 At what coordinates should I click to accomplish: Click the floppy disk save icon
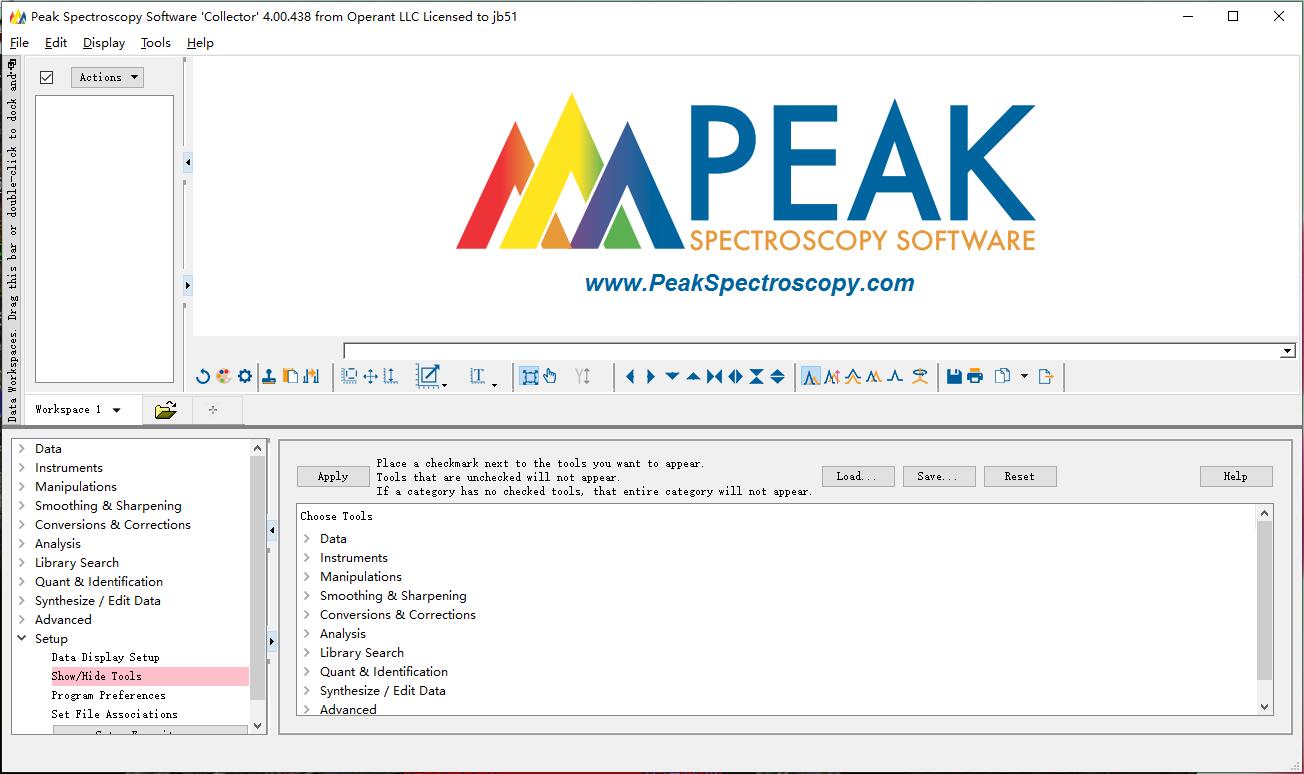[954, 376]
